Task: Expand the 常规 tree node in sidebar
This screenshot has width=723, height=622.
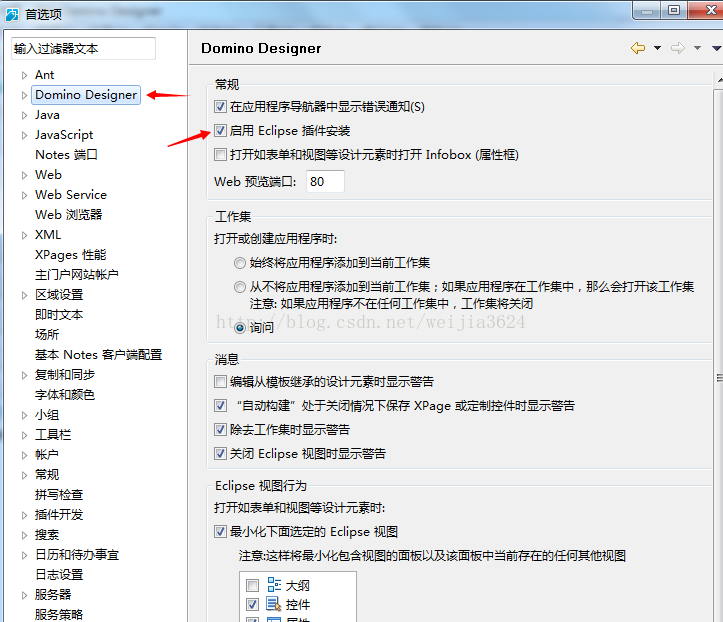Action: coord(24,475)
